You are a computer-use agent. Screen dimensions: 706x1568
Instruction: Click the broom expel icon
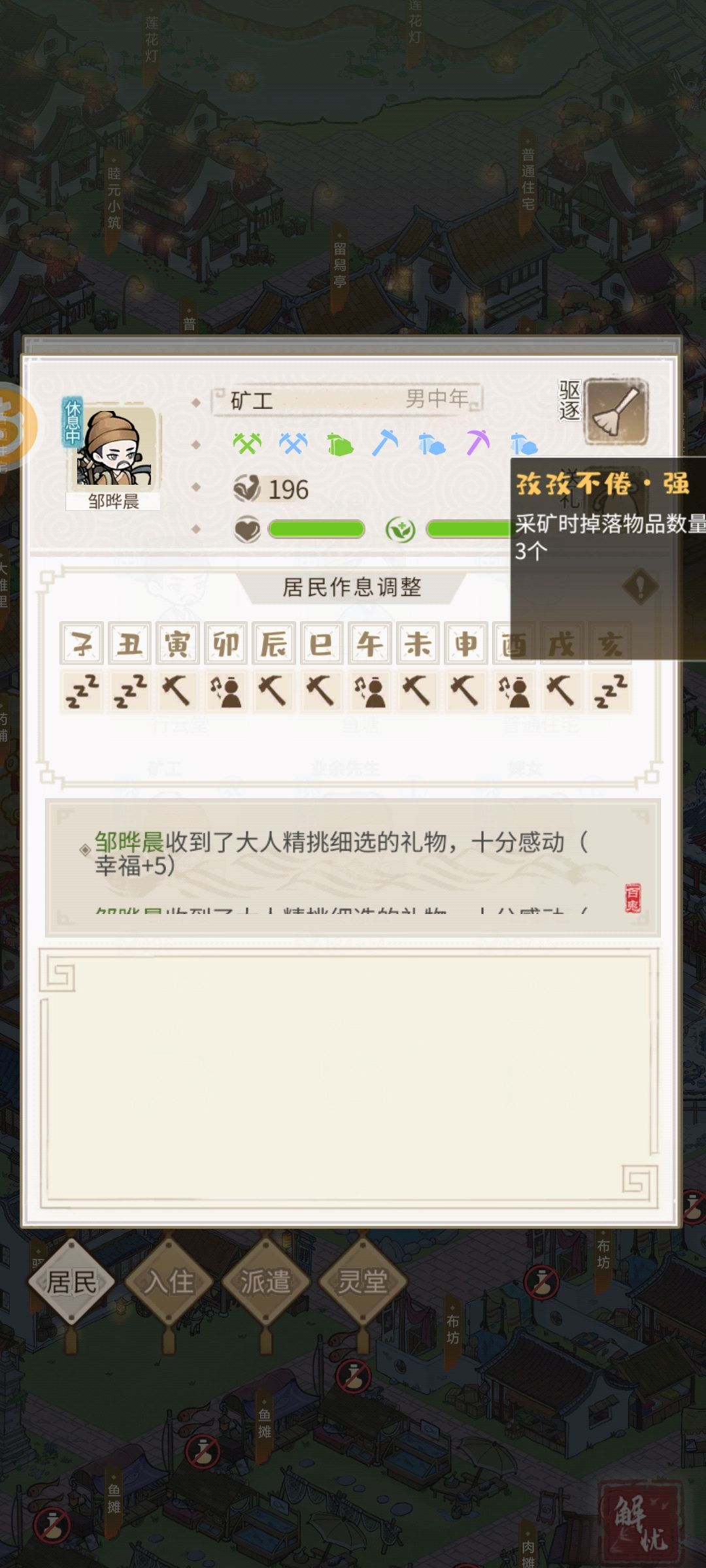(x=615, y=411)
